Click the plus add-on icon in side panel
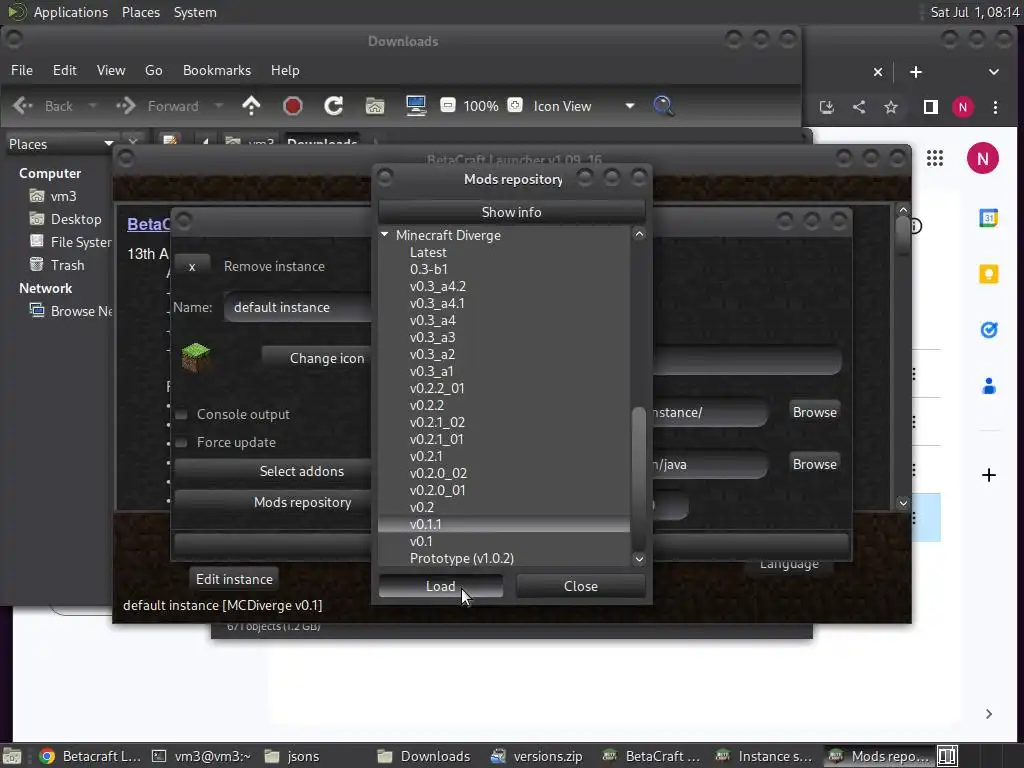This screenshot has width=1024, height=768. (989, 475)
